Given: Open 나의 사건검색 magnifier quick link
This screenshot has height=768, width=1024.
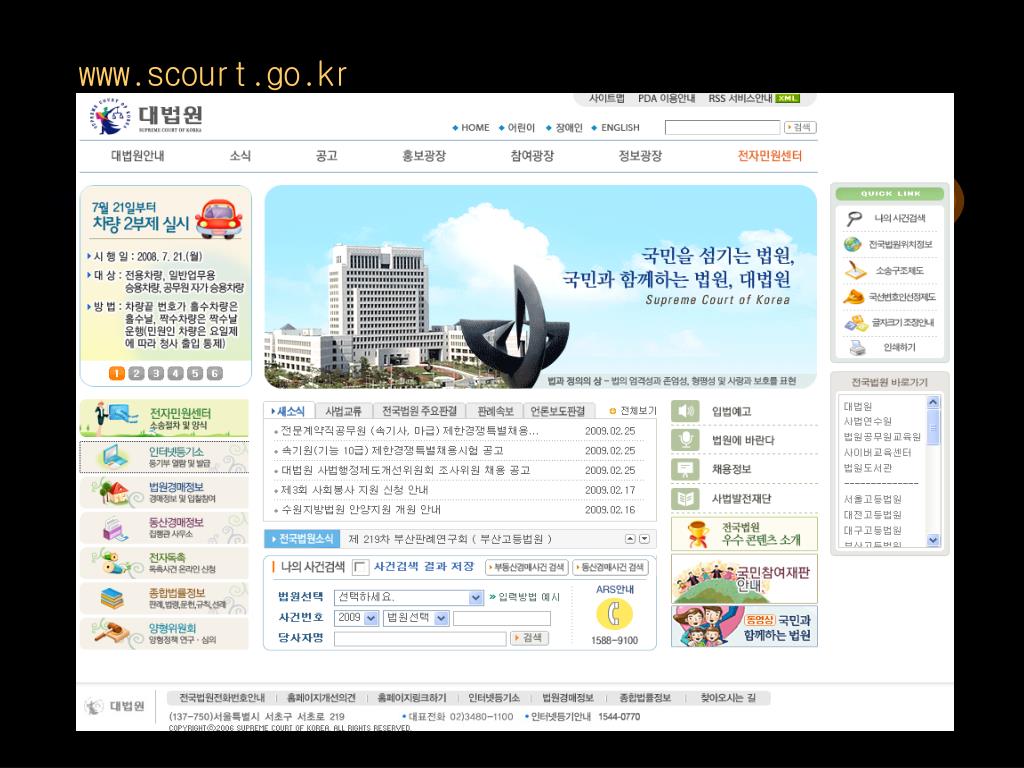Looking at the screenshot, I should (x=854, y=218).
